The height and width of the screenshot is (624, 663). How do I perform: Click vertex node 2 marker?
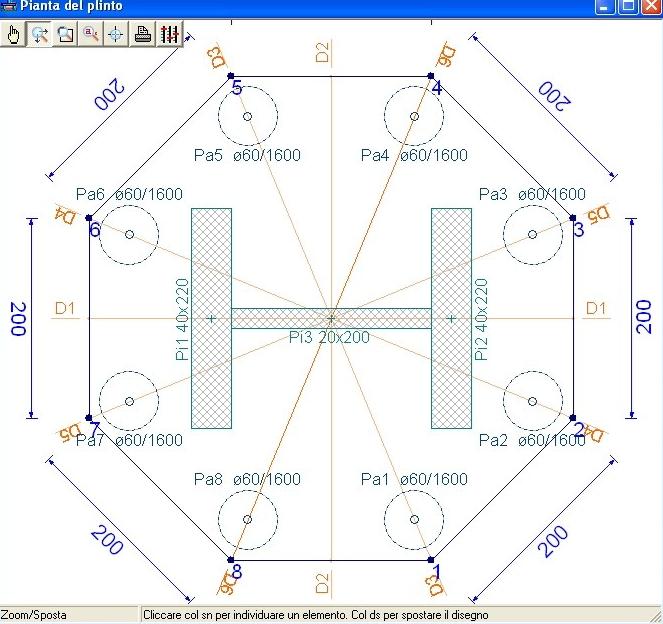573,418
